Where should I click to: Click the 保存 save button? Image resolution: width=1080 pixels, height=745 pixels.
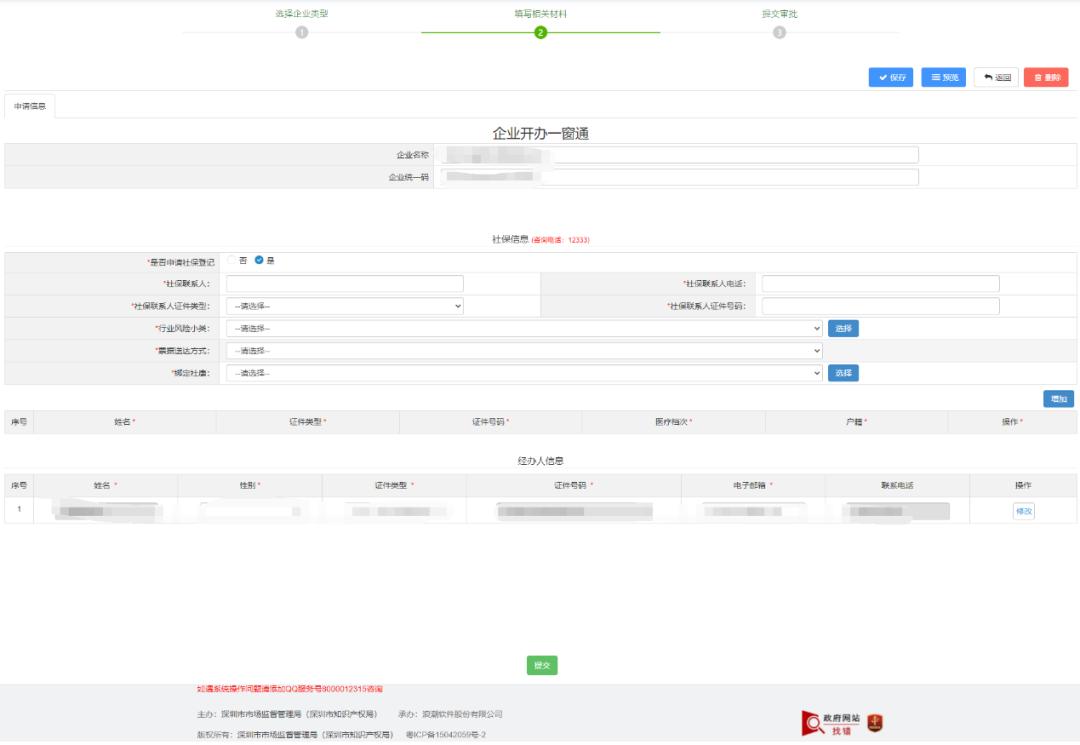click(x=890, y=77)
